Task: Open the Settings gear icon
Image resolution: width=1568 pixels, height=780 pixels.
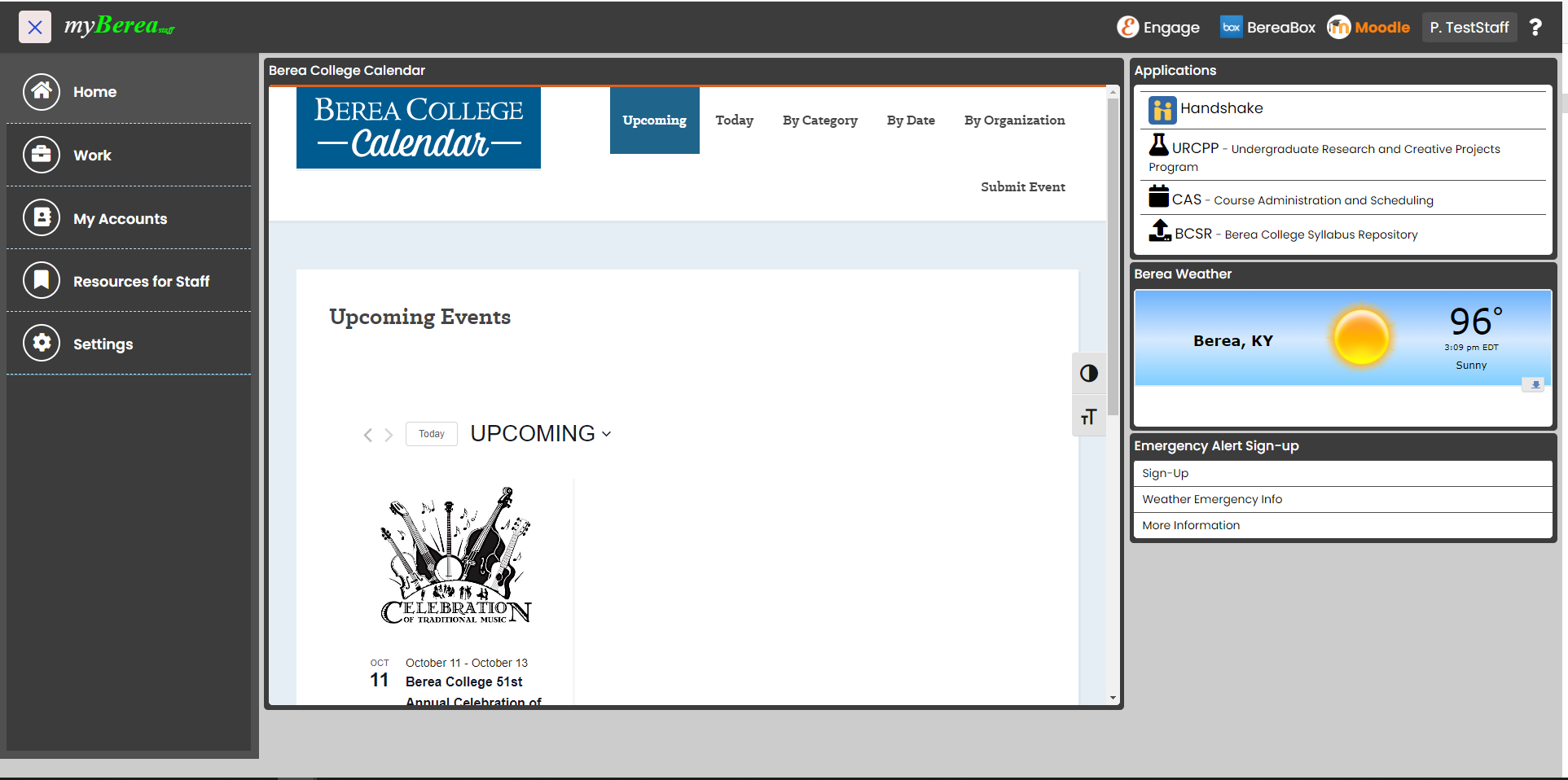Action: 42,344
